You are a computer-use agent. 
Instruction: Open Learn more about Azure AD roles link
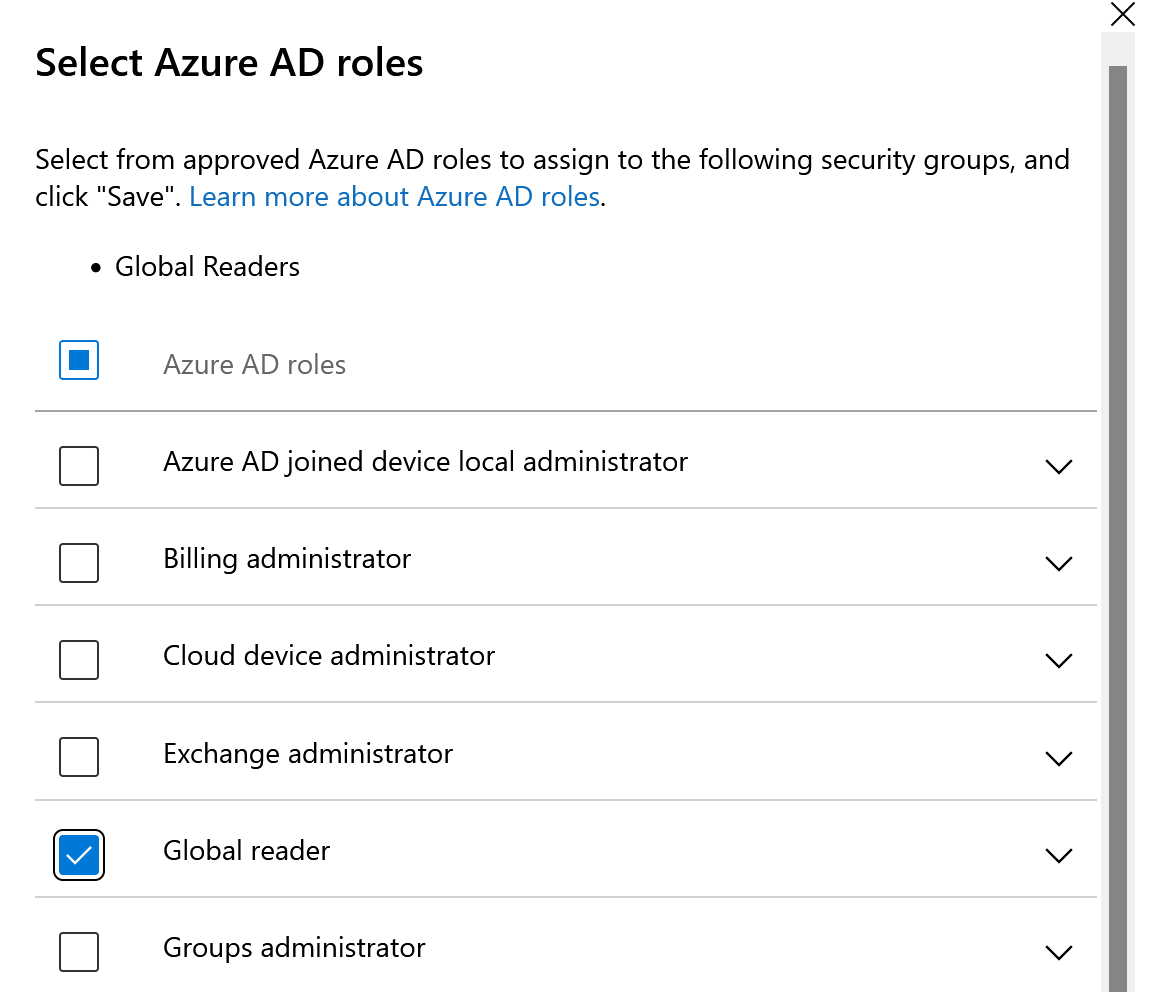click(394, 197)
